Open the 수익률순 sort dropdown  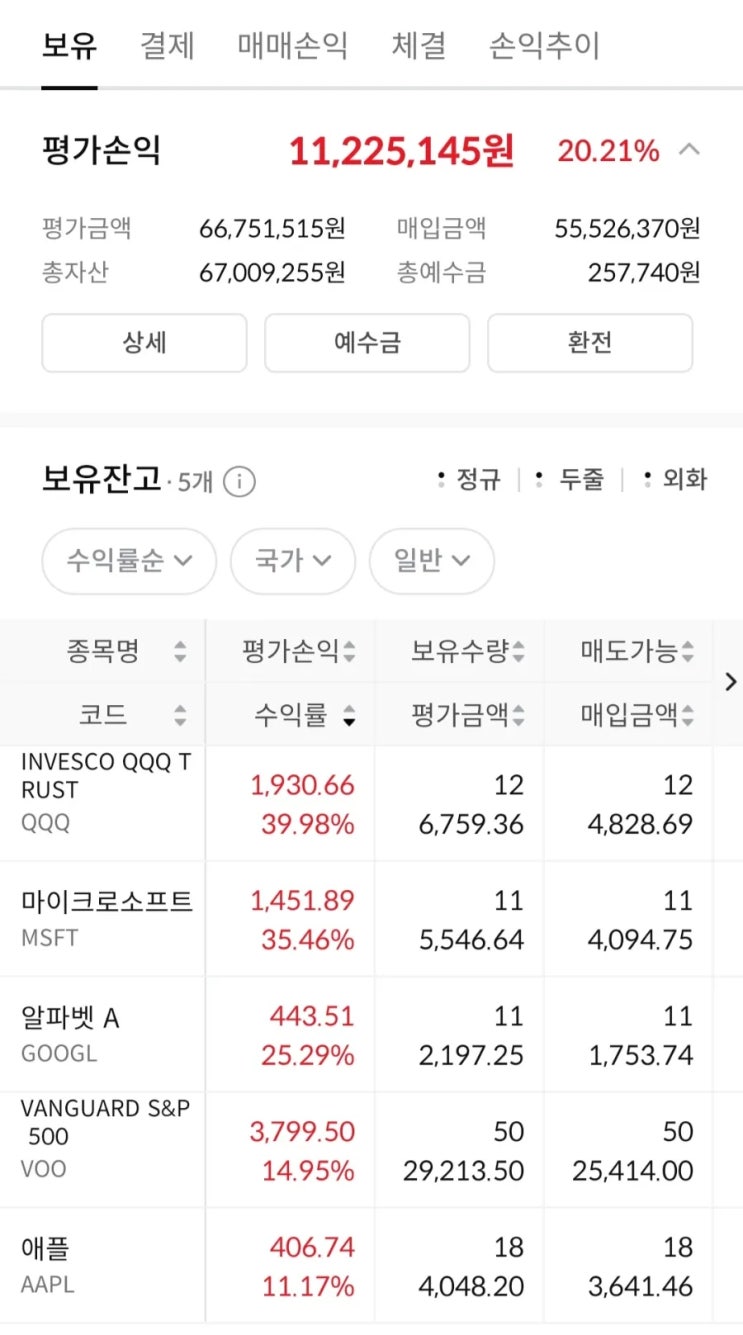pos(129,561)
